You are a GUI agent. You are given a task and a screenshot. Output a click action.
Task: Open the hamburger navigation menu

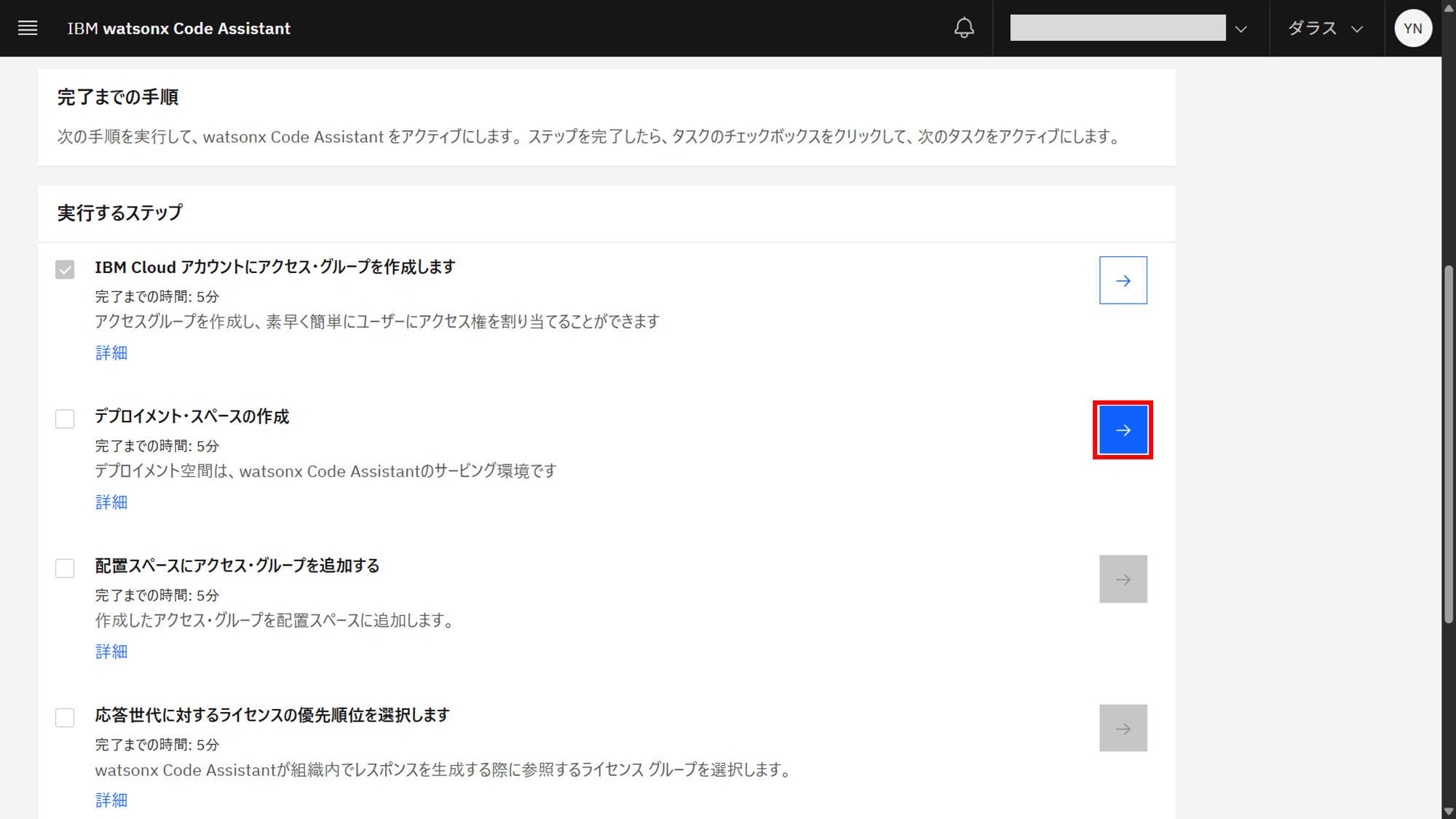pos(28,28)
